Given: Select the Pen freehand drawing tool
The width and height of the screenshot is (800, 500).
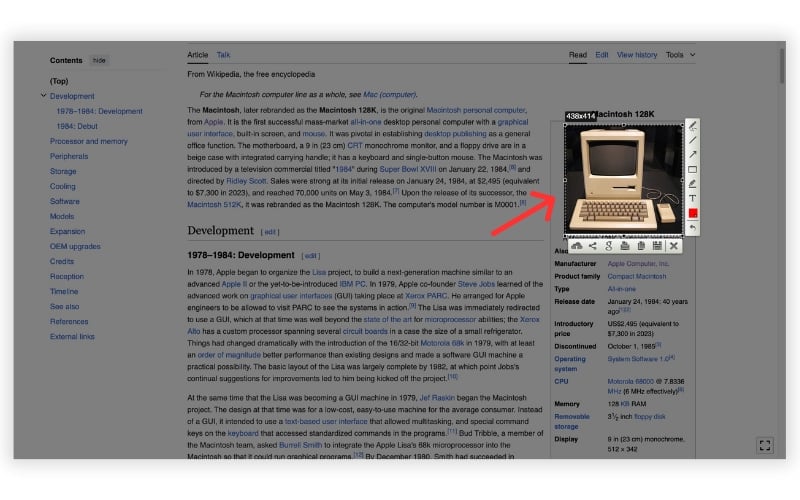Looking at the screenshot, I should 692,126.
